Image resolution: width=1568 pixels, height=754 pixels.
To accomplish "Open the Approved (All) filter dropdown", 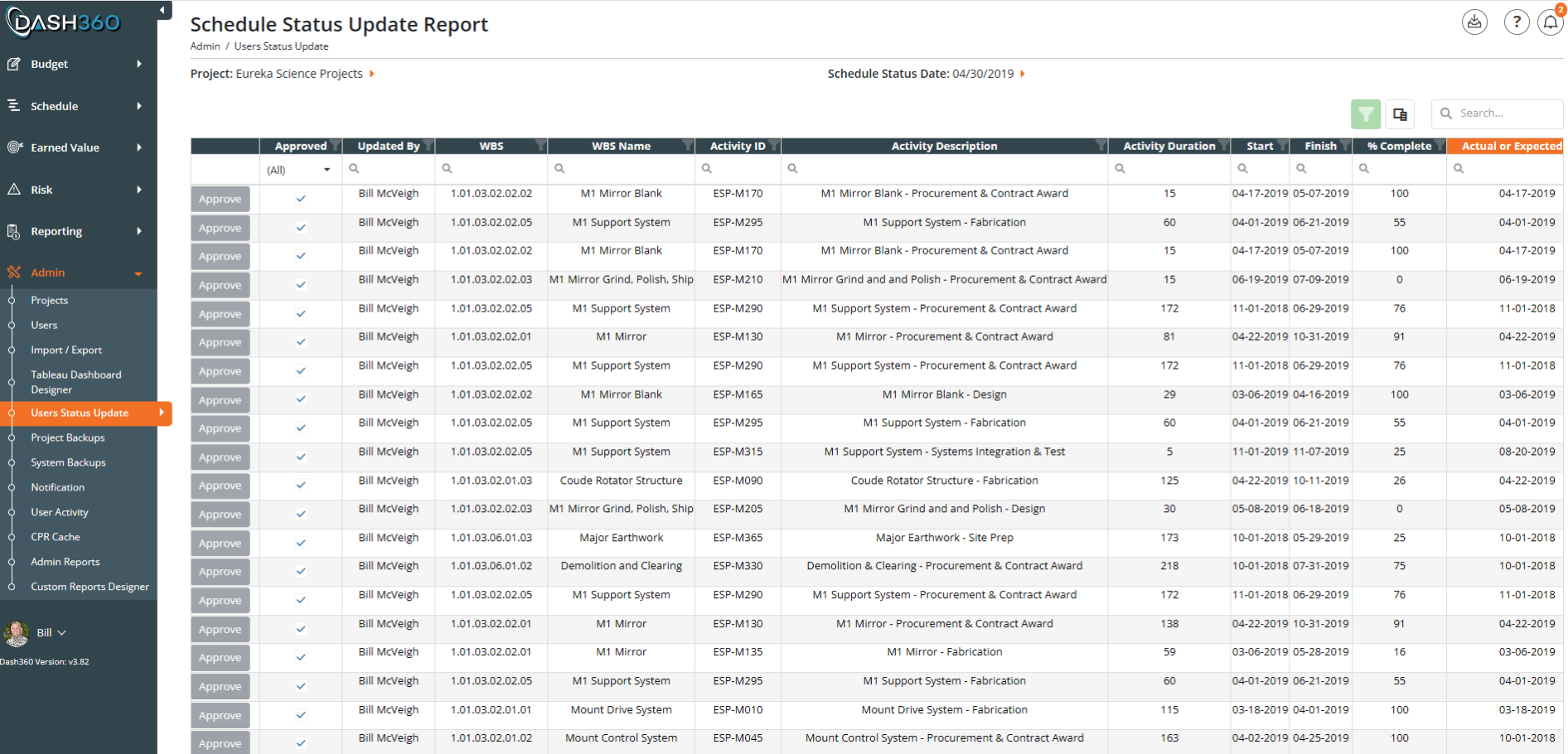I will click(x=300, y=169).
